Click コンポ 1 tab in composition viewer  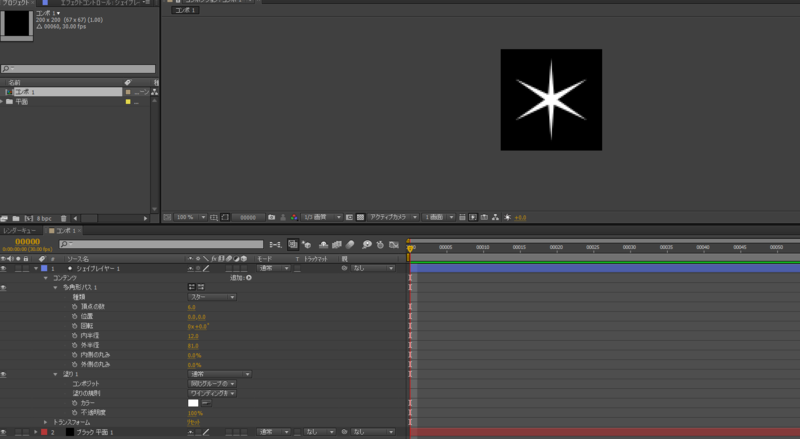pyautogui.click(x=185, y=10)
